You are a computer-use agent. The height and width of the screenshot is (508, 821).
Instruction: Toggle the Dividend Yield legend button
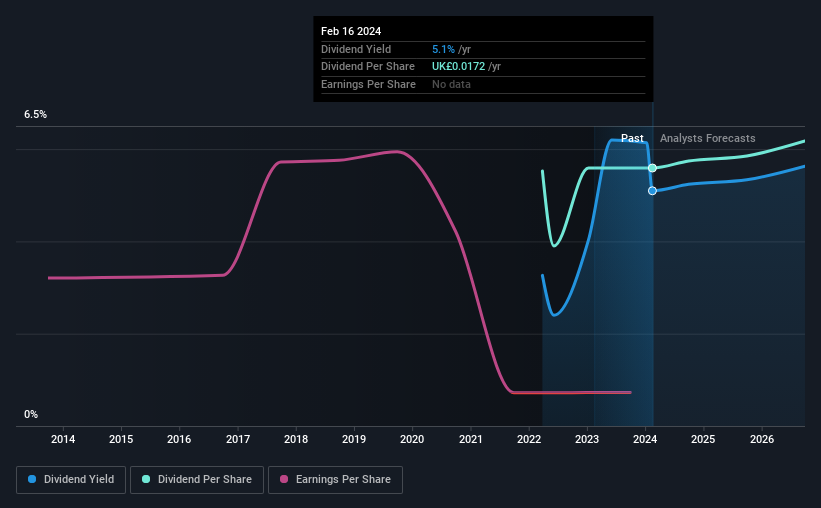coord(71,480)
